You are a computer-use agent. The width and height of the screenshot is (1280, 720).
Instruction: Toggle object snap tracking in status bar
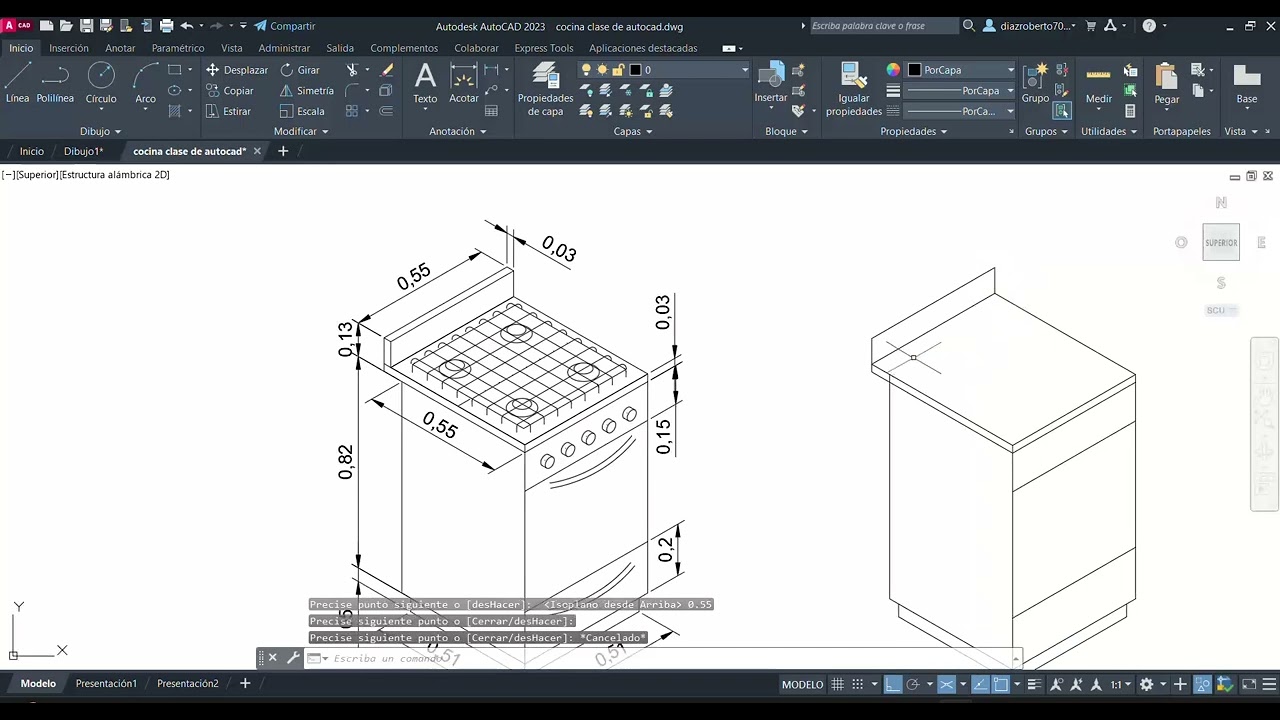point(979,685)
